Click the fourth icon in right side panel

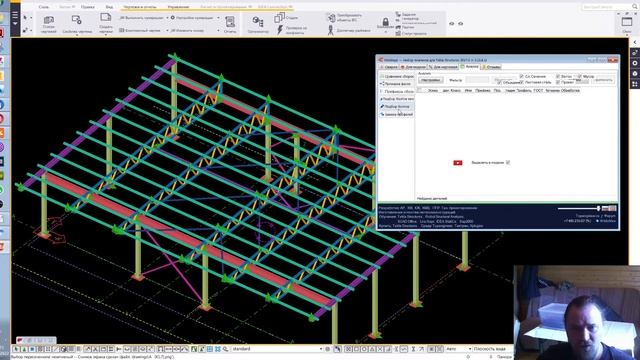[x=635, y=84]
